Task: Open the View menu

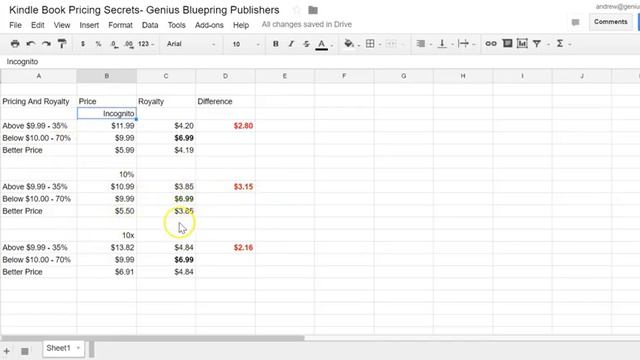Action: coord(62,25)
